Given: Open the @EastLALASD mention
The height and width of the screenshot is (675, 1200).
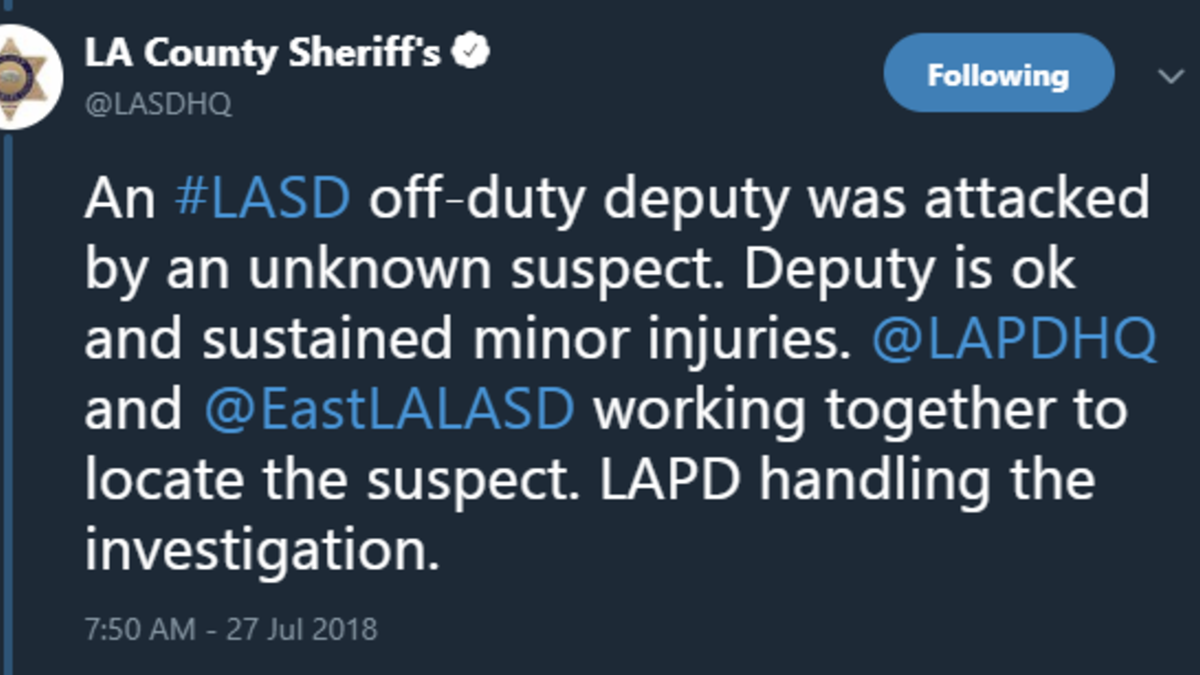Looking at the screenshot, I should point(389,410).
